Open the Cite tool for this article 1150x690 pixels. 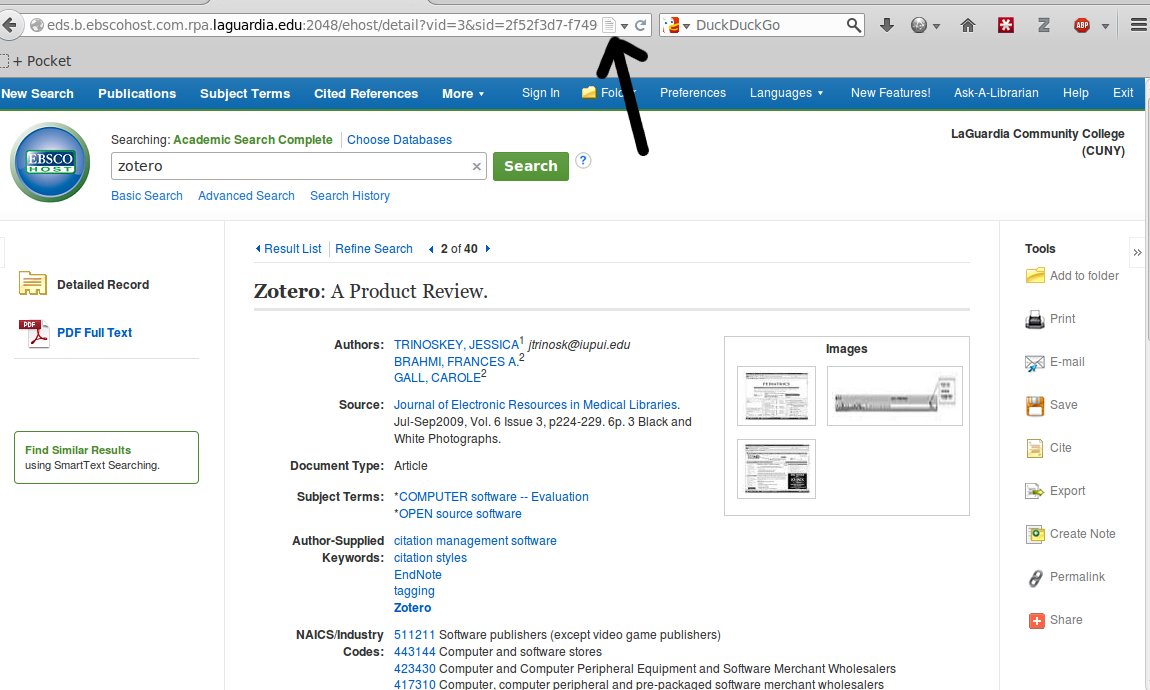click(1057, 447)
